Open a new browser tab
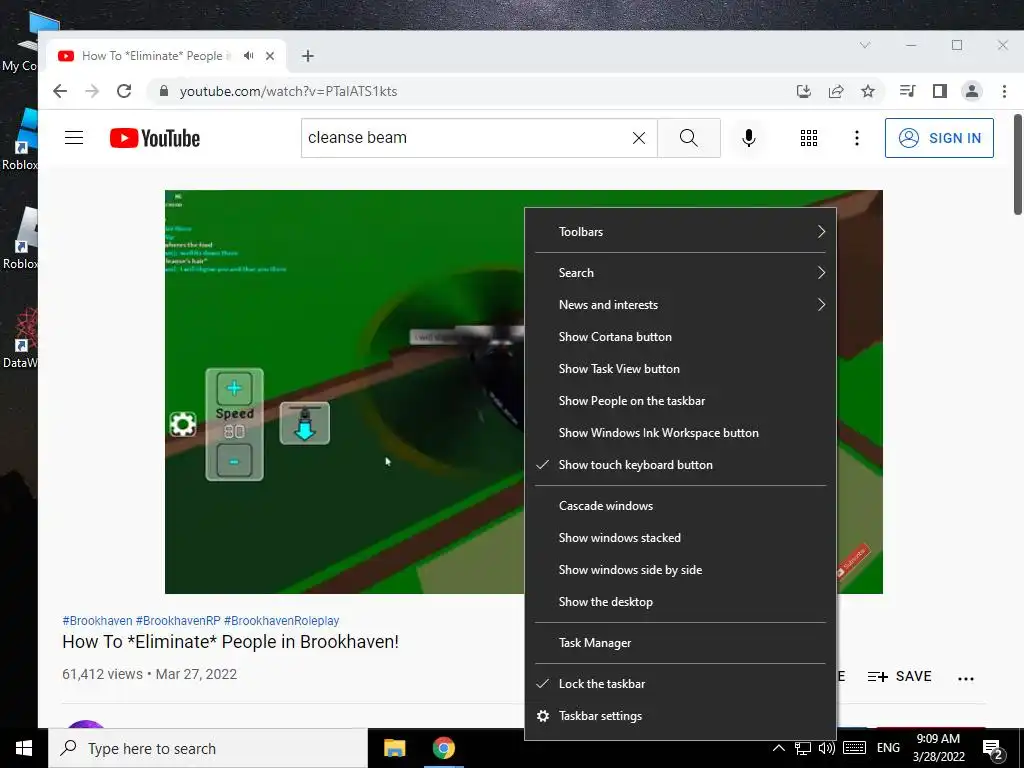Viewport: 1024px width, 768px height. click(308, 56)
